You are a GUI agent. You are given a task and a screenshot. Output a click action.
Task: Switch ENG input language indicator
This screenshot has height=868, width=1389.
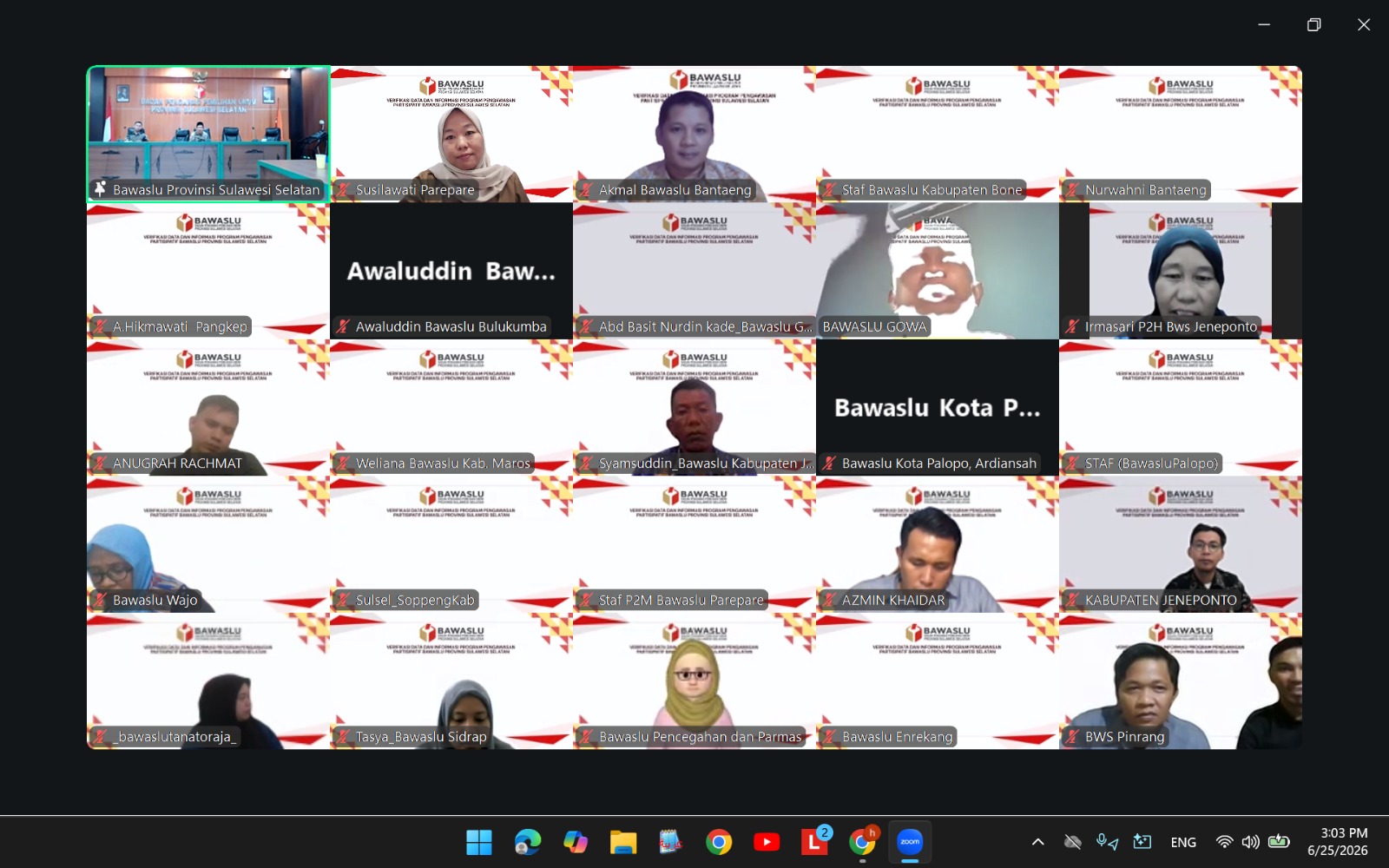1183,842
